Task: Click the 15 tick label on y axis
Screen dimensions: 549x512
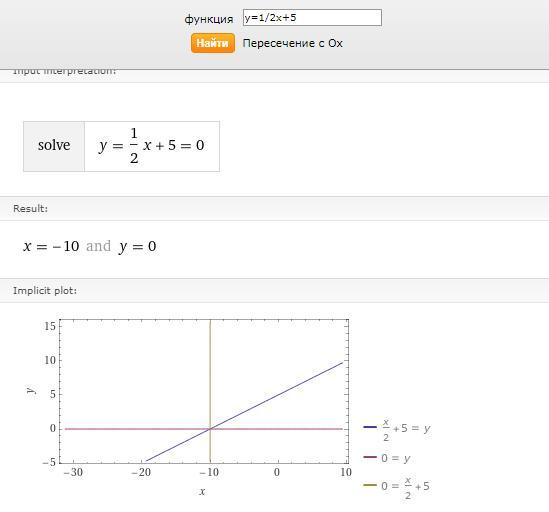Action: 50,326
